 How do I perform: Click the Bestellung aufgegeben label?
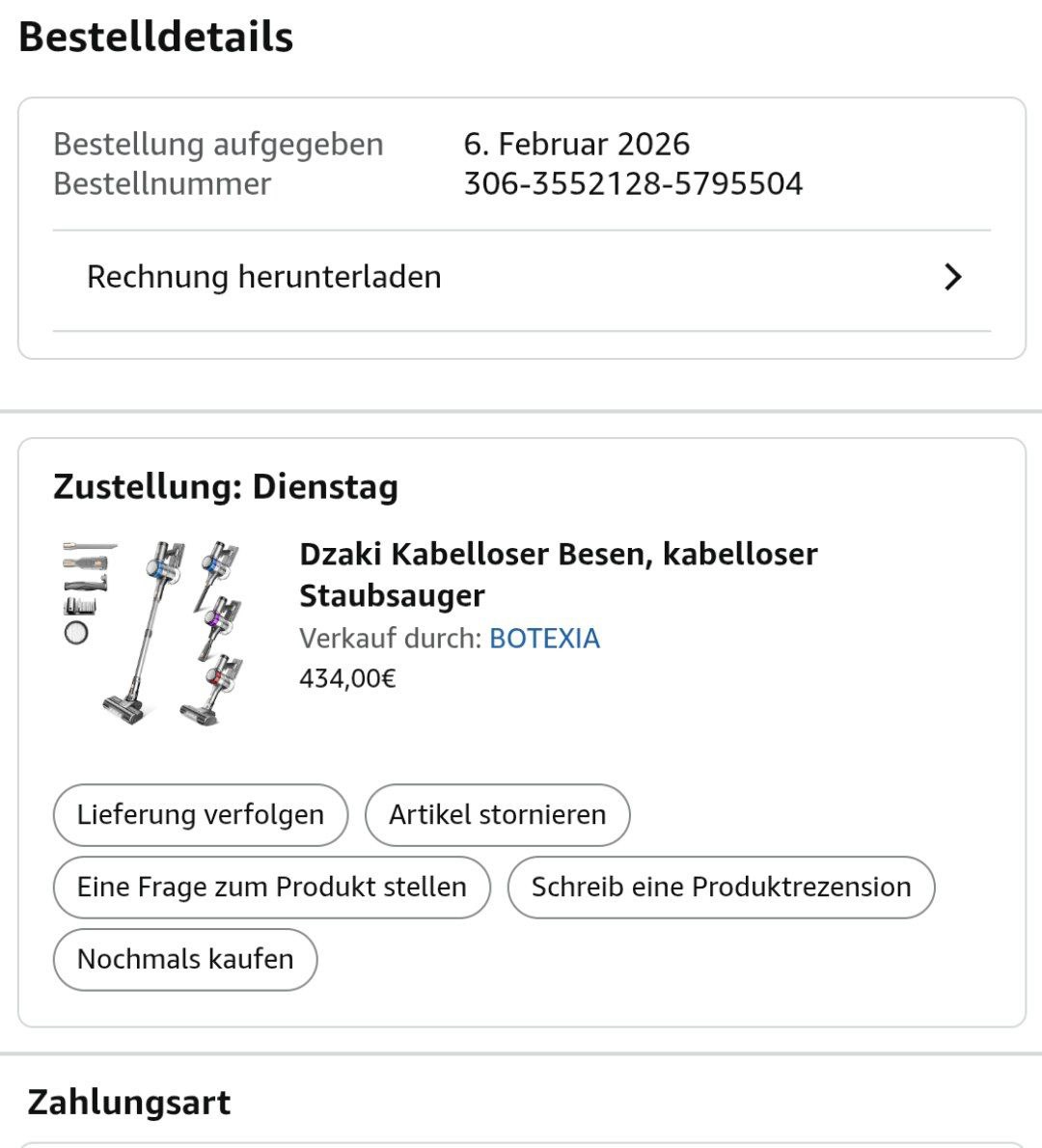[218, 144]
